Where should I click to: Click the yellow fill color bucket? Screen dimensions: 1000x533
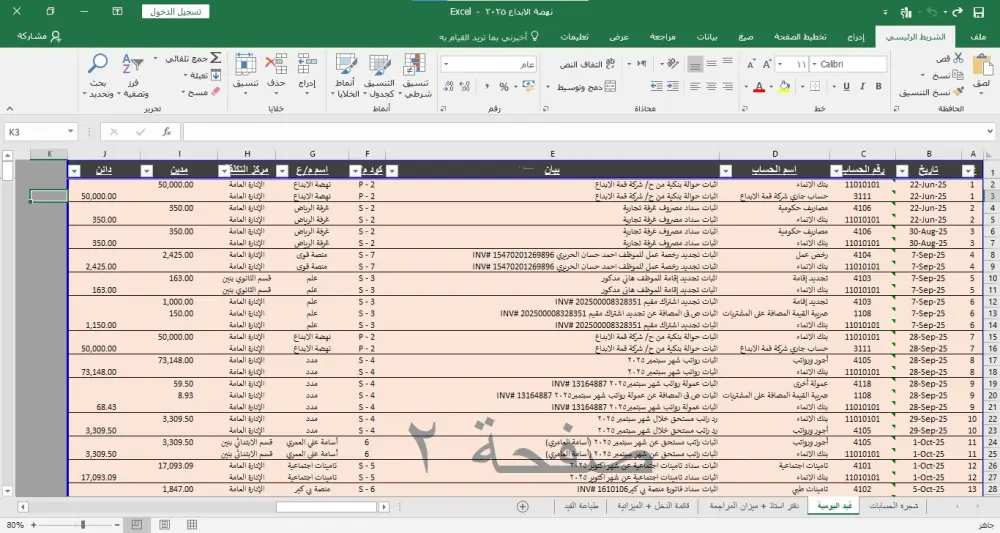[x=784, y=87]
